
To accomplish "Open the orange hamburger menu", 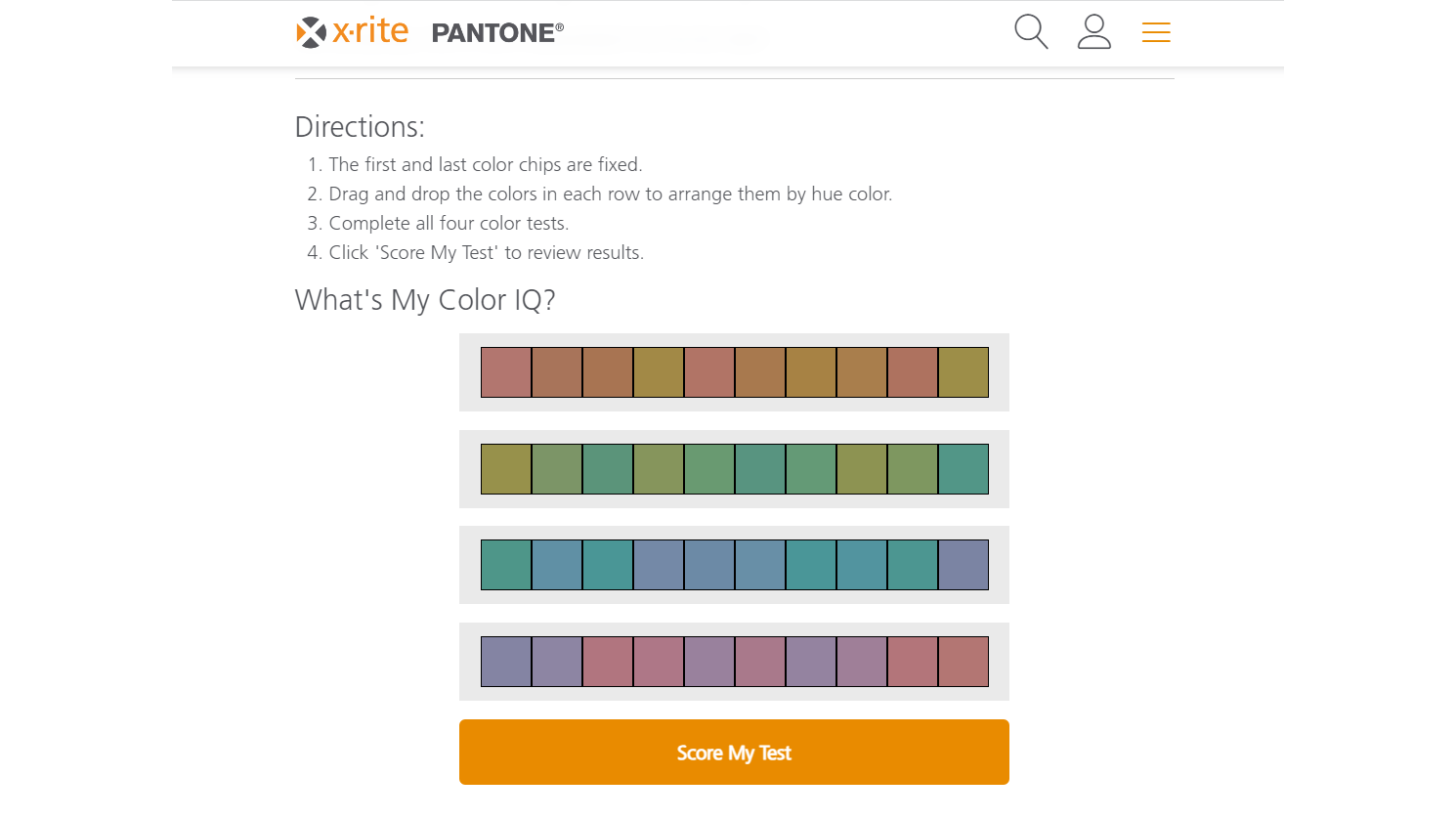I will pos(1156,32).
